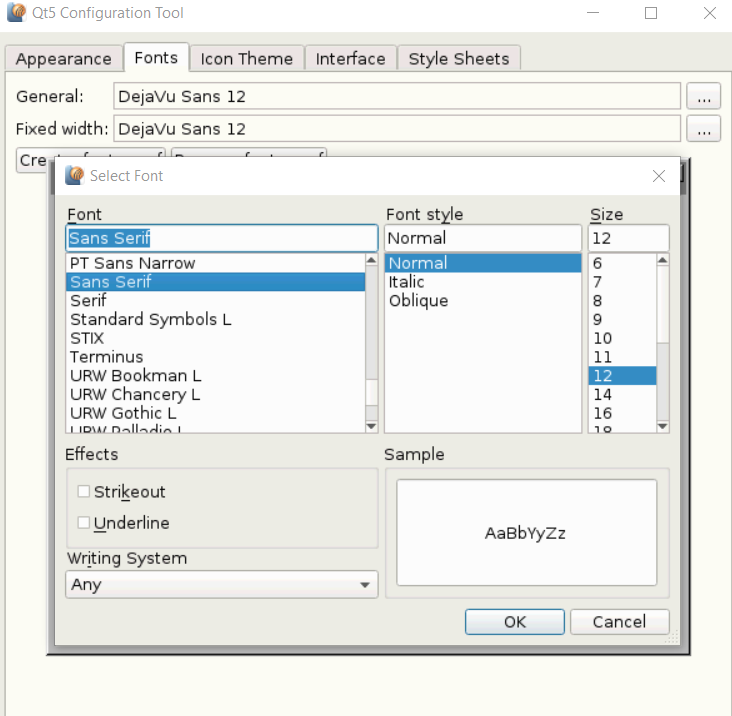Open the Icon Theme tab

pos(246,59)
